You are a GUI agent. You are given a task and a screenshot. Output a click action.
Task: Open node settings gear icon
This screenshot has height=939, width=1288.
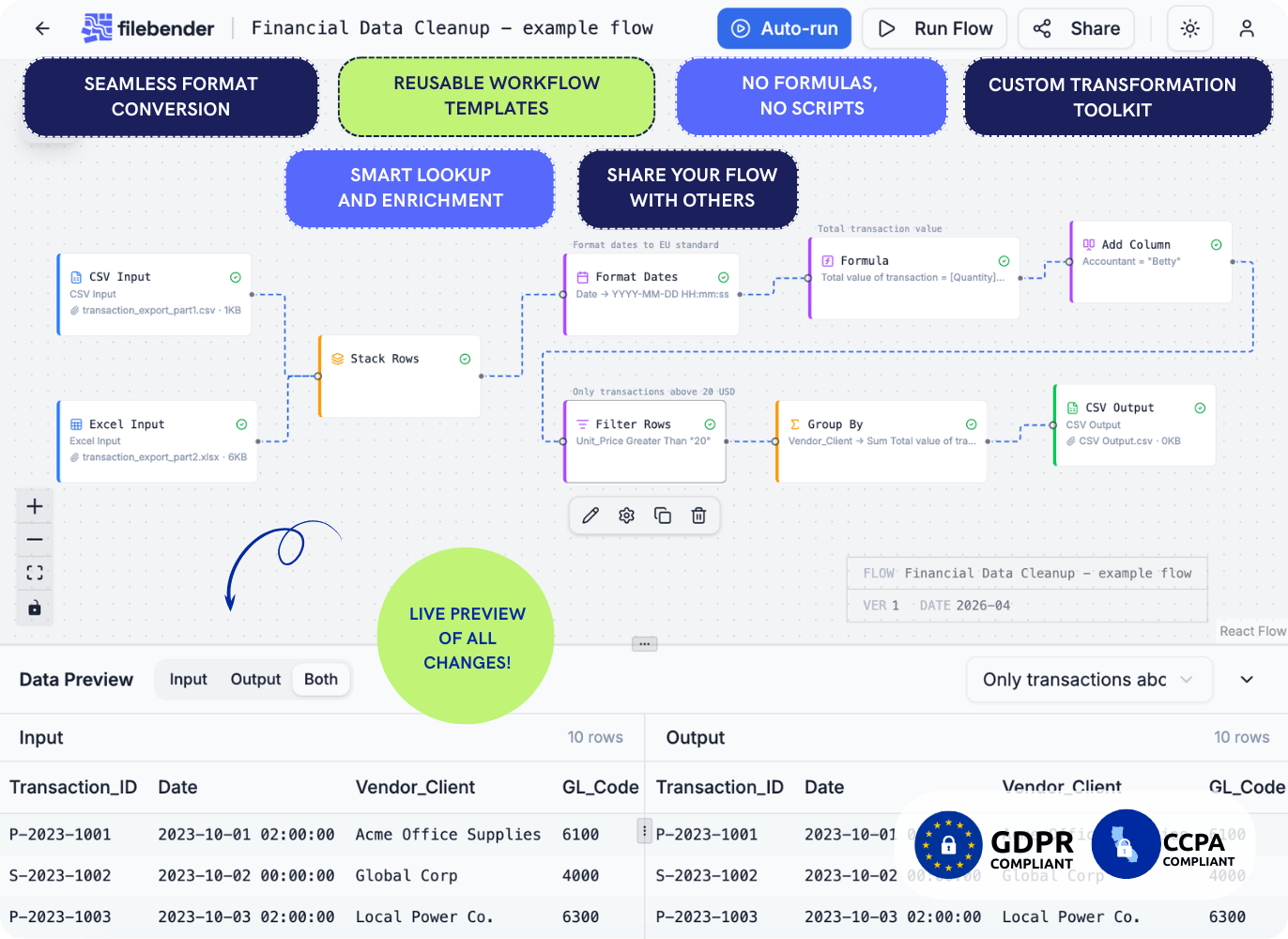point(627,516)
